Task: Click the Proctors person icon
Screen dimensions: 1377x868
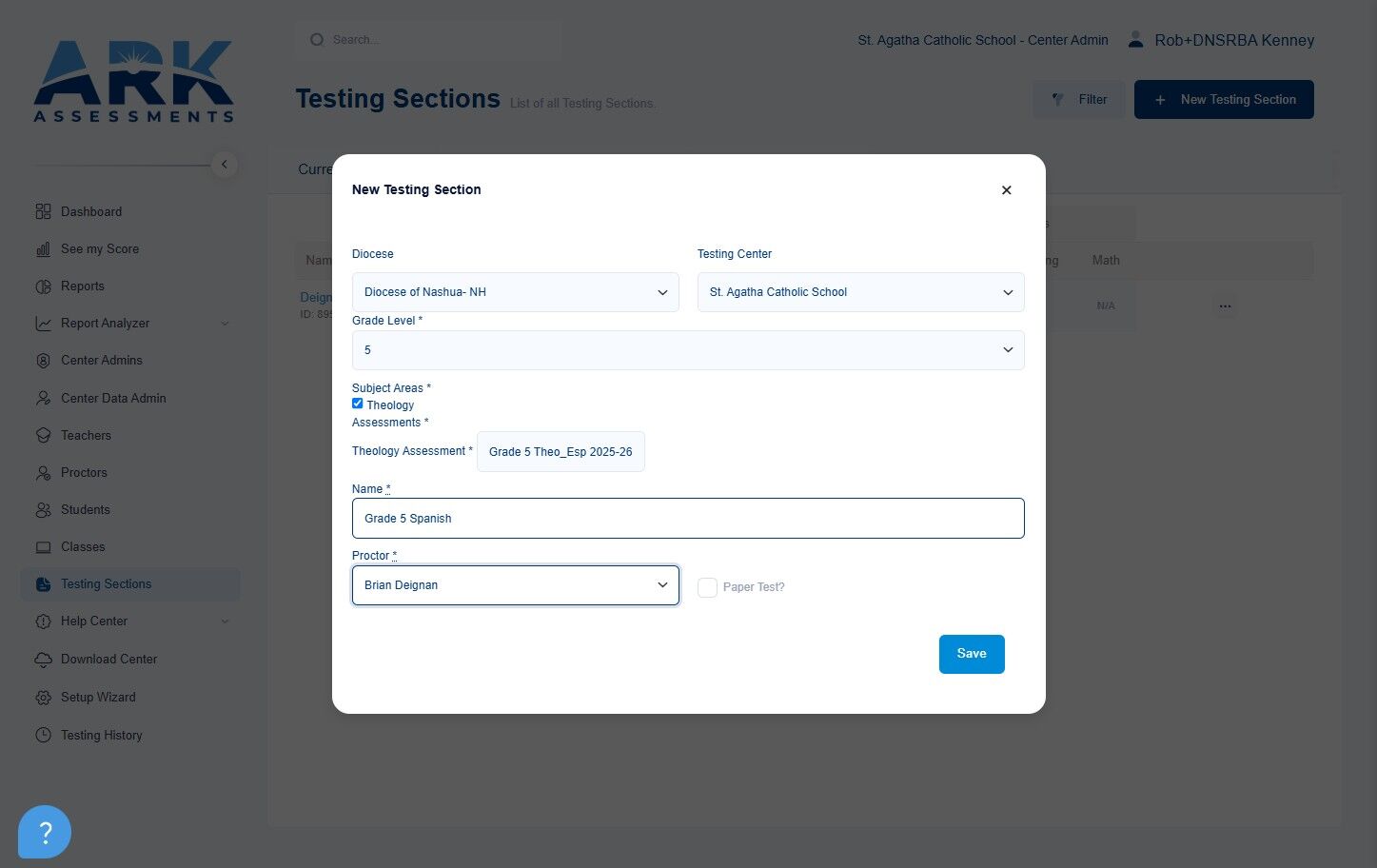Action: point(43,472)
